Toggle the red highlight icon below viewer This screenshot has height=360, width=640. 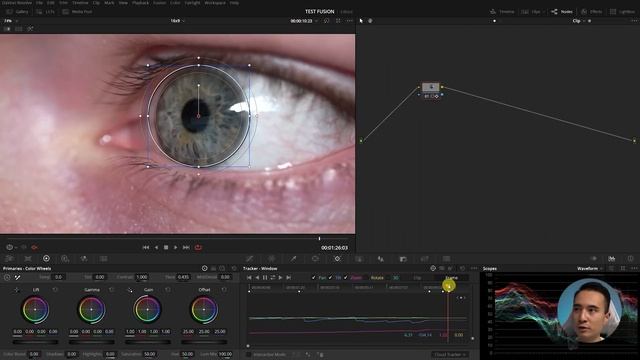tap(35, 247)
